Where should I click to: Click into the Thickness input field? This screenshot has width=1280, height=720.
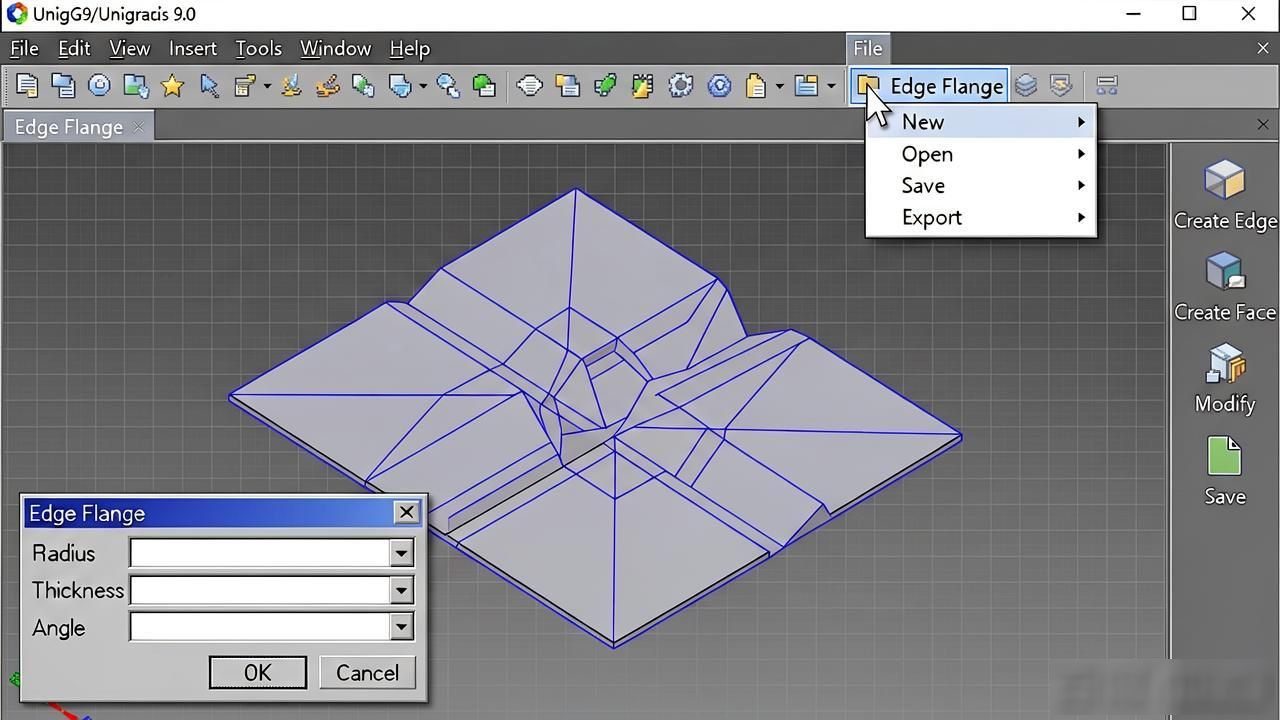click(x=259, y=590)
